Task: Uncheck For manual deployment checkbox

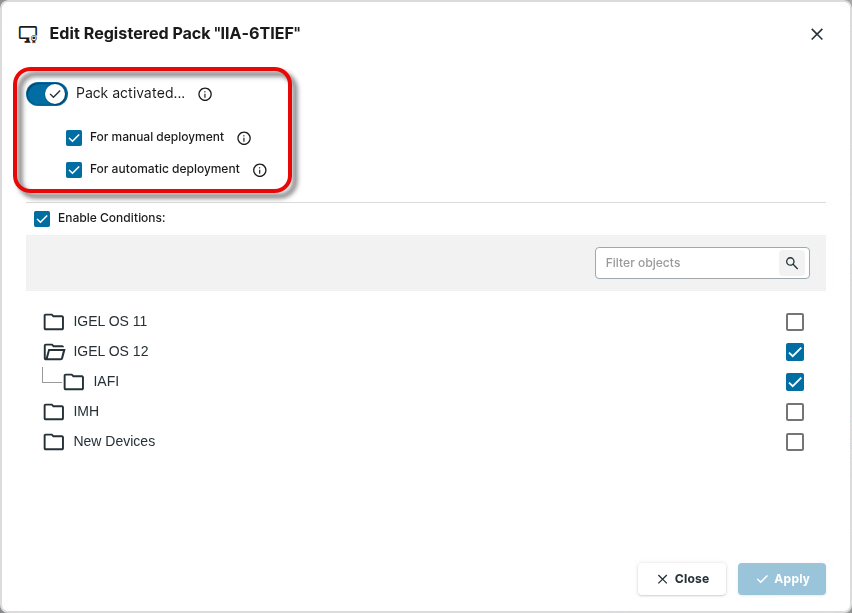Action: pos(74,138)
